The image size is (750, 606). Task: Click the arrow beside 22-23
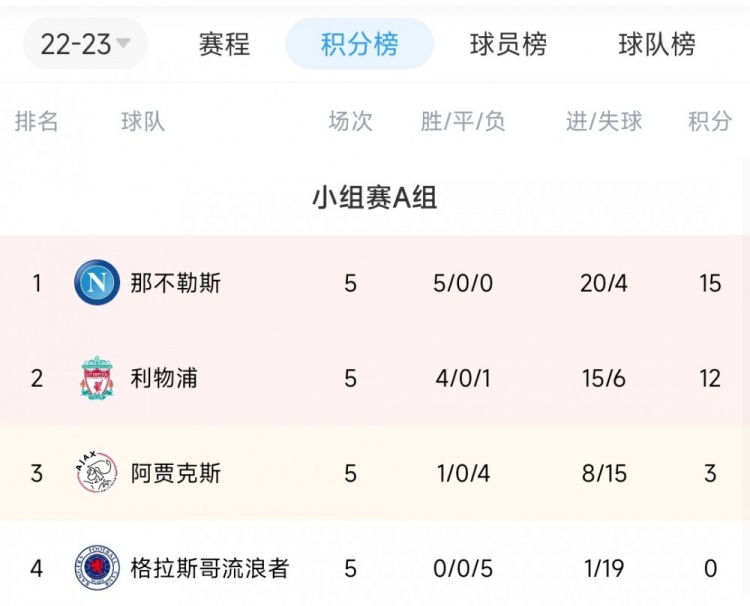tap(123, 43)
